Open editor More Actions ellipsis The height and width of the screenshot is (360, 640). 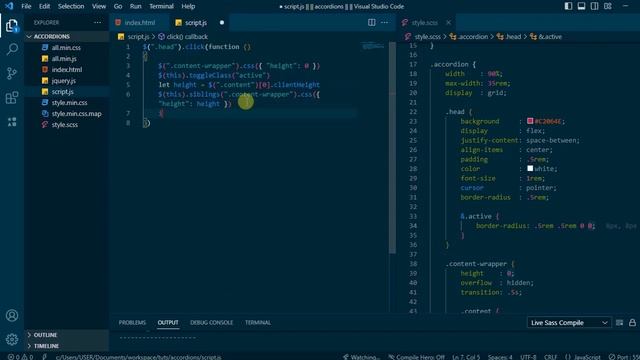(384, 22)
